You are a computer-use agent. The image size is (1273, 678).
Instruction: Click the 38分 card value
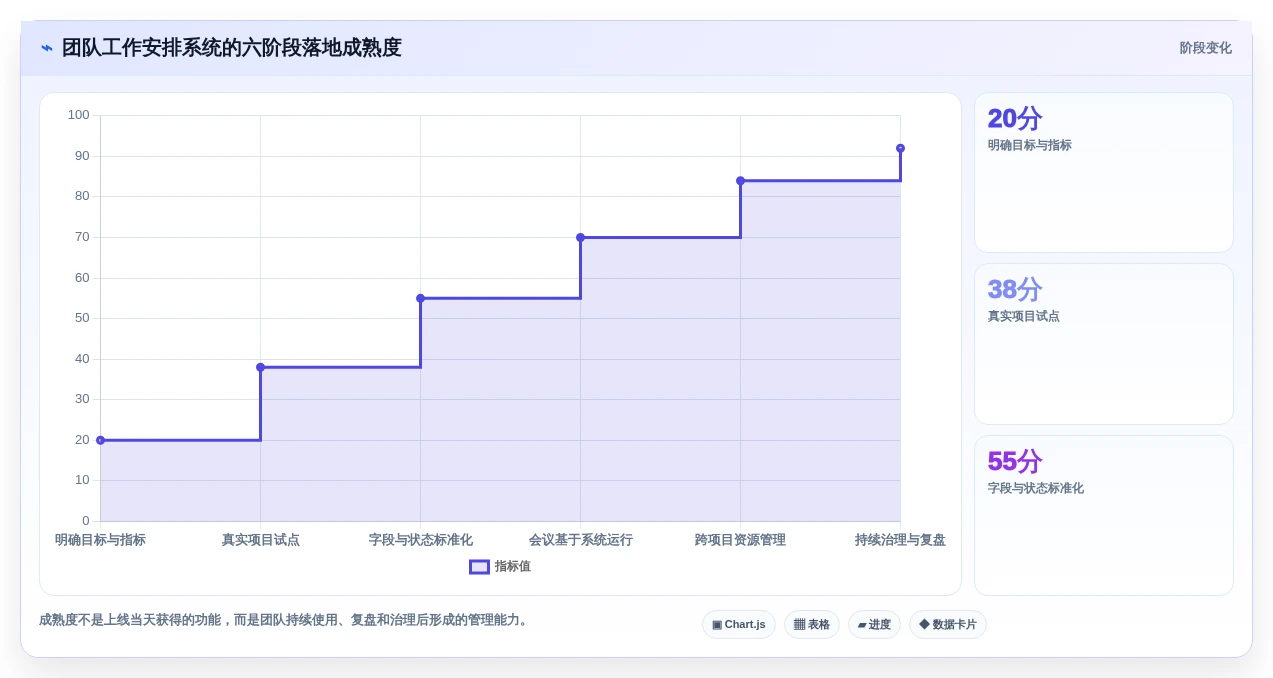[x=1014, y=289]
